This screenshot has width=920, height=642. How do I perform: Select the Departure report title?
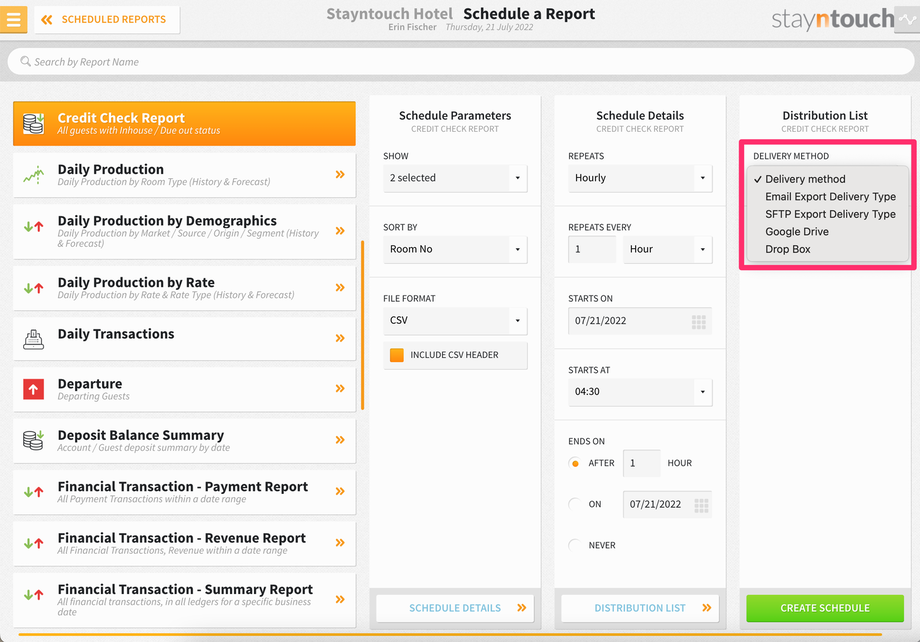pyautogui.click(x=90, y=384)
